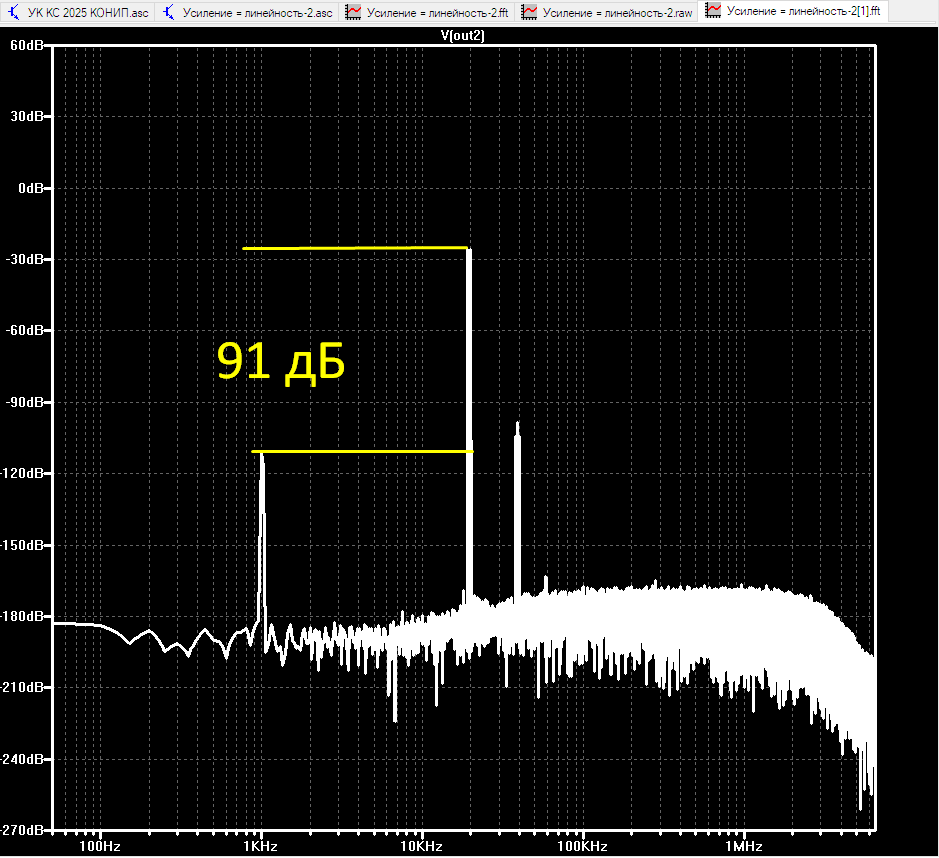Click the 100KHz frequency axis label
The image size is (939, 858).
(583, 846)
